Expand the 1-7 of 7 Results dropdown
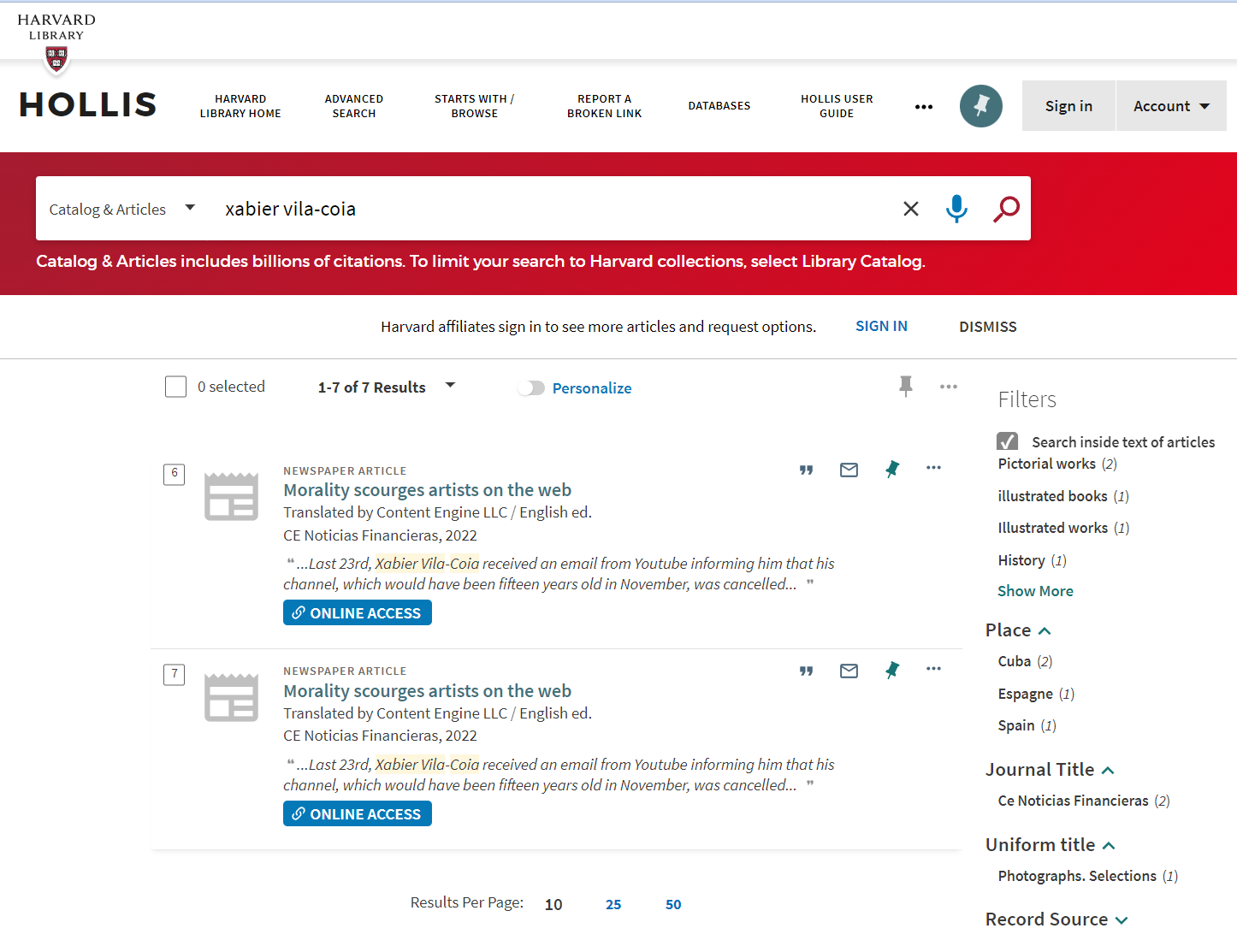 click(386, 387)
